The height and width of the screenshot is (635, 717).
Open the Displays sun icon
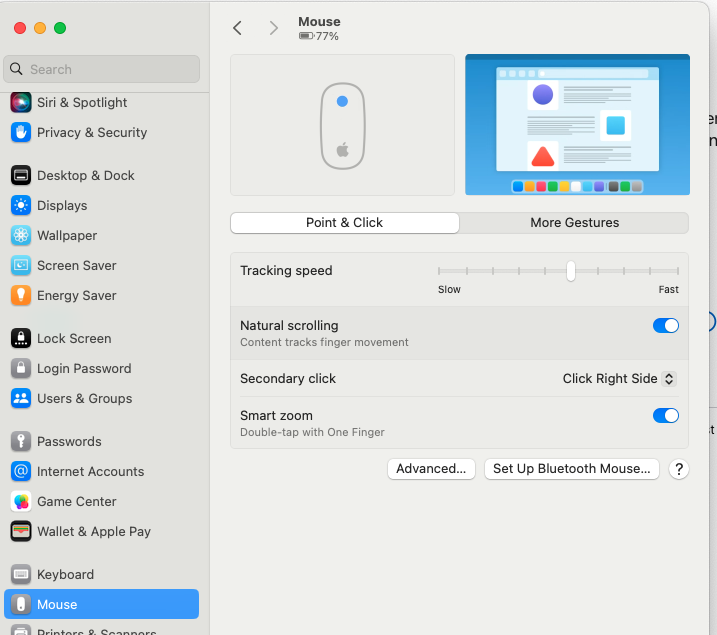pyautogui.click(x=21, y=206)
